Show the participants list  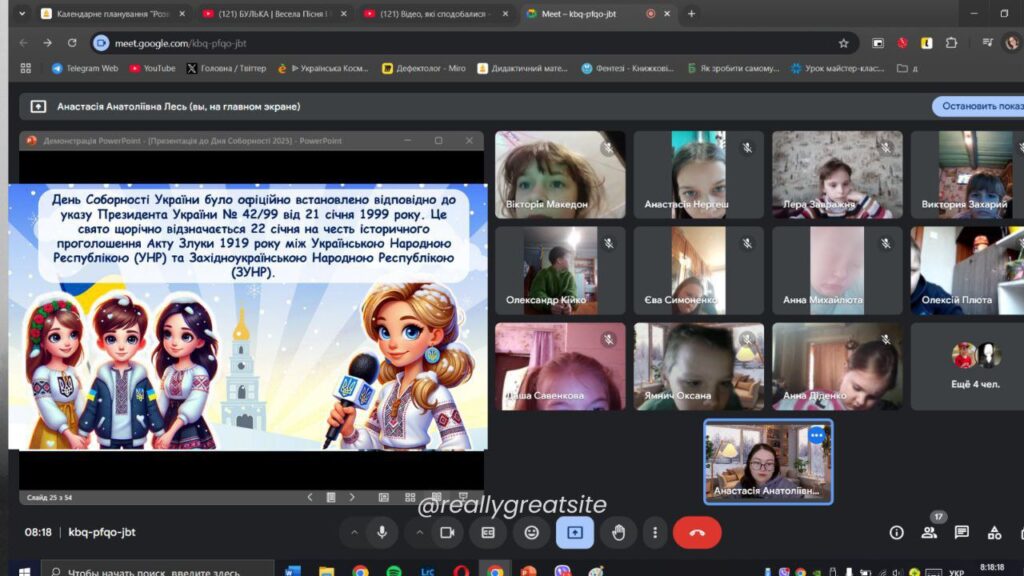tap(929, 533)
